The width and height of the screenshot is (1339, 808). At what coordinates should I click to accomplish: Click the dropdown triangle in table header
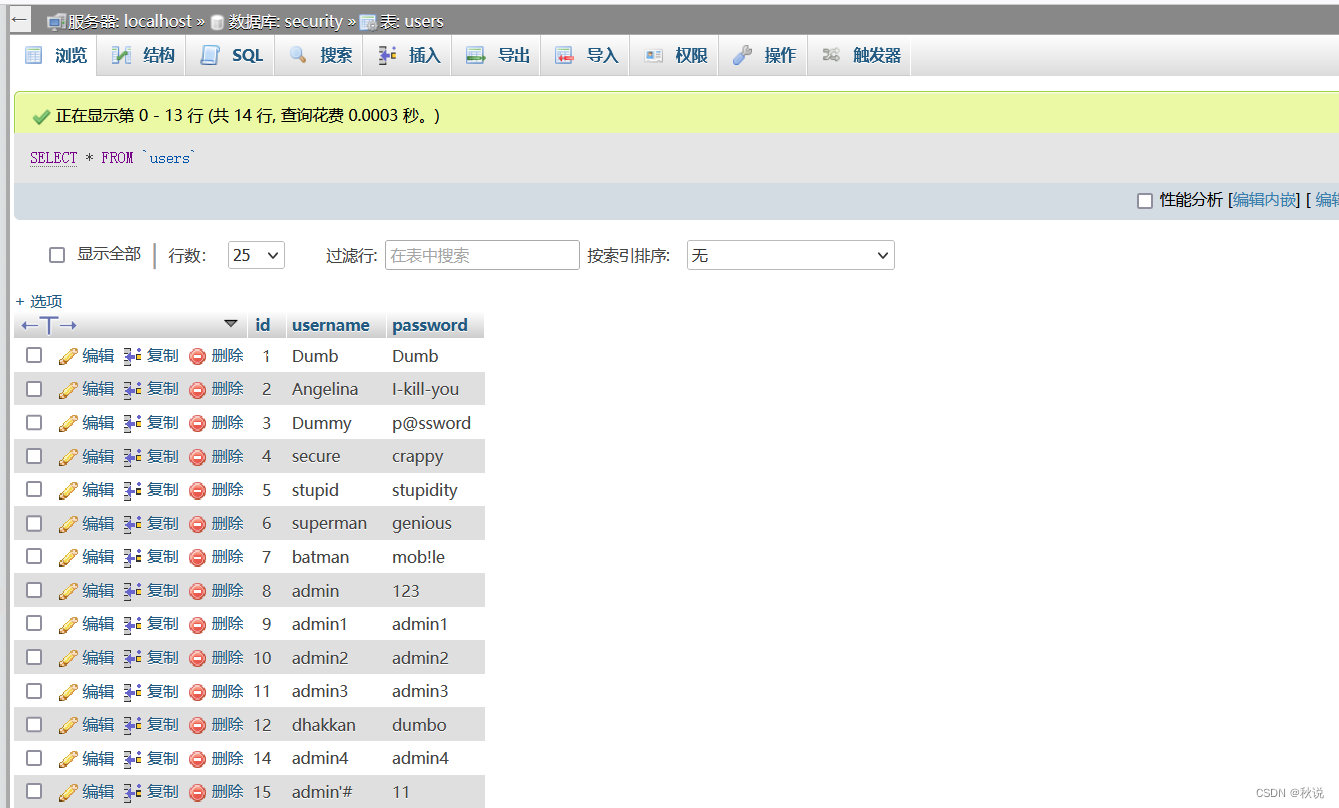(x=231, y=324)
